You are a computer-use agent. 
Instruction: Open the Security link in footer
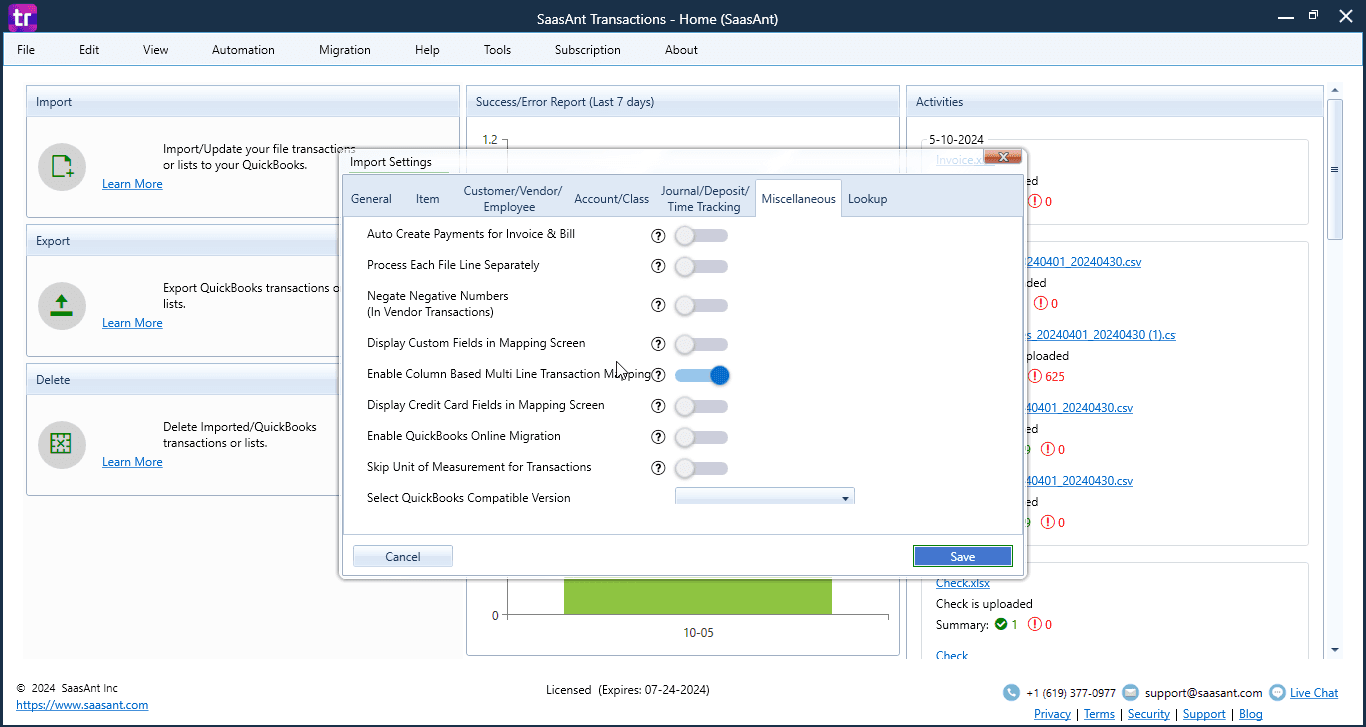pyautogui.click(x=1149, y=714)
